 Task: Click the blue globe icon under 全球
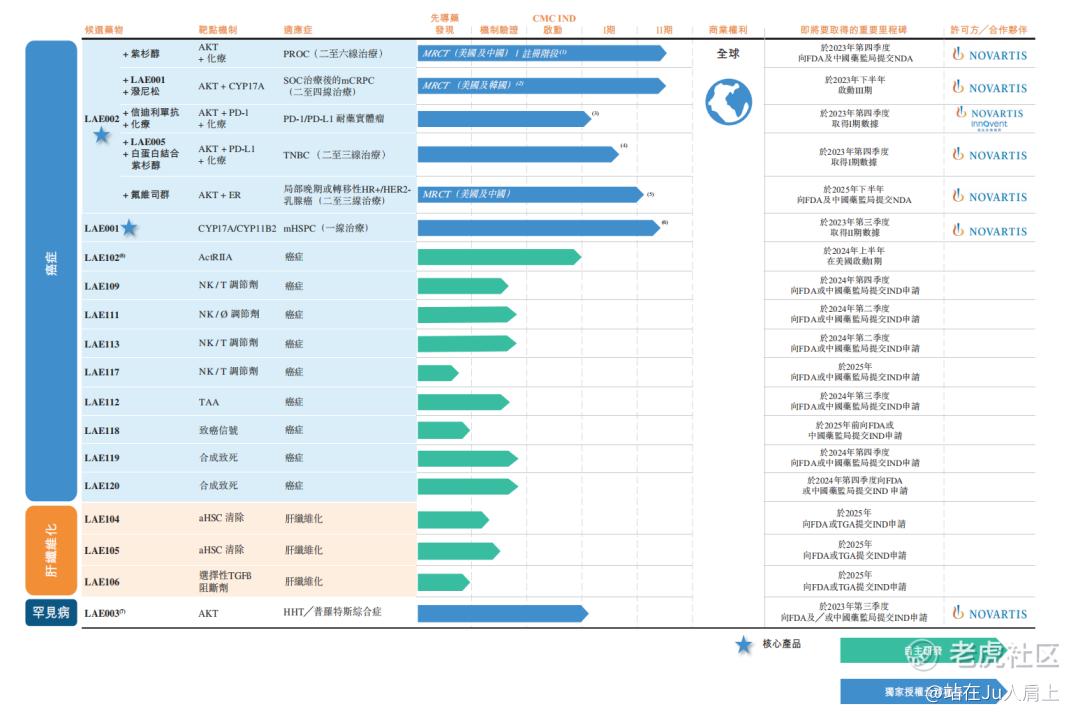[728, 102]
